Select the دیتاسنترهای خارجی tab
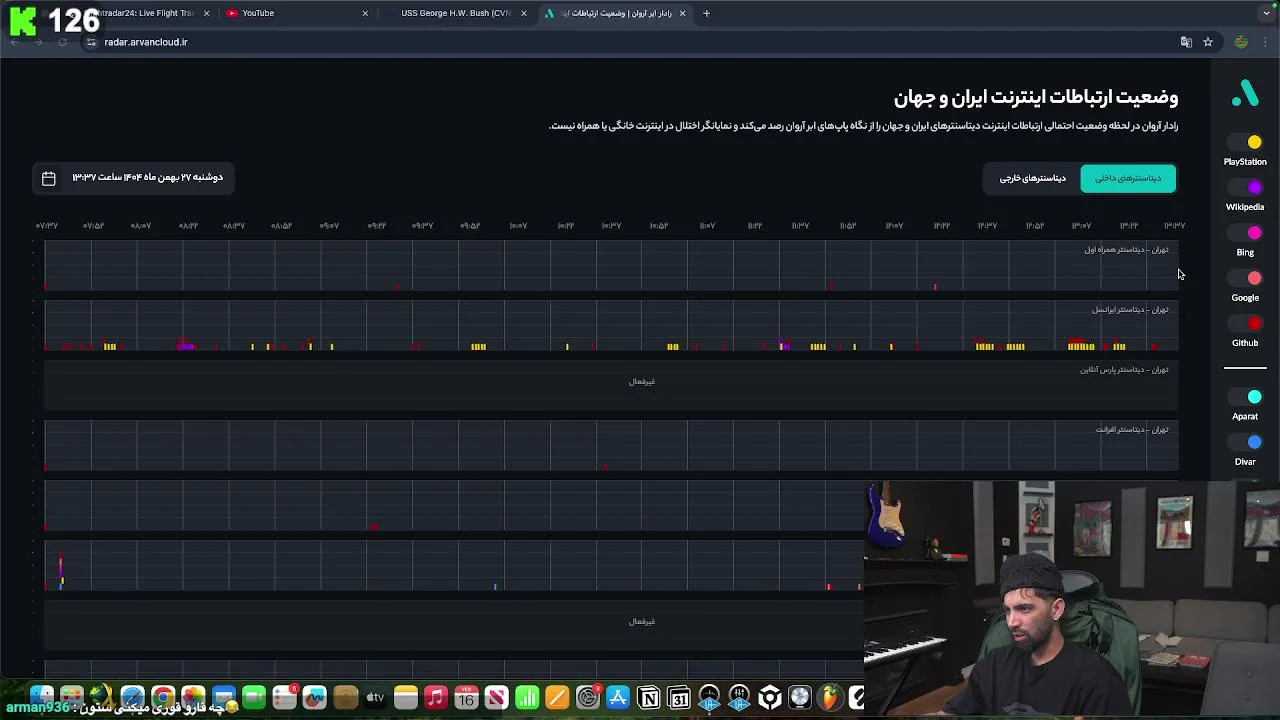1280x720 pixels. coord(1032,178)
